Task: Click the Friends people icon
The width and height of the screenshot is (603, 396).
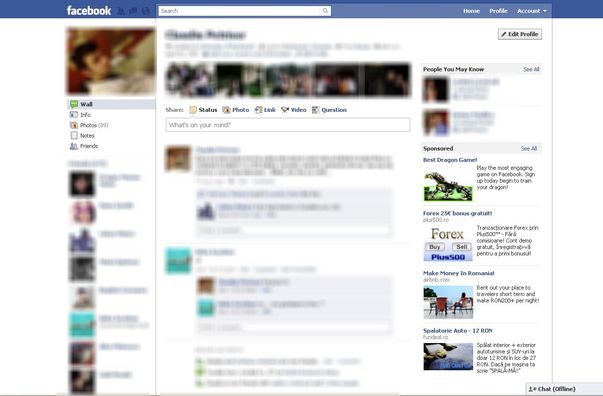Action: click(x=74, y=146)
